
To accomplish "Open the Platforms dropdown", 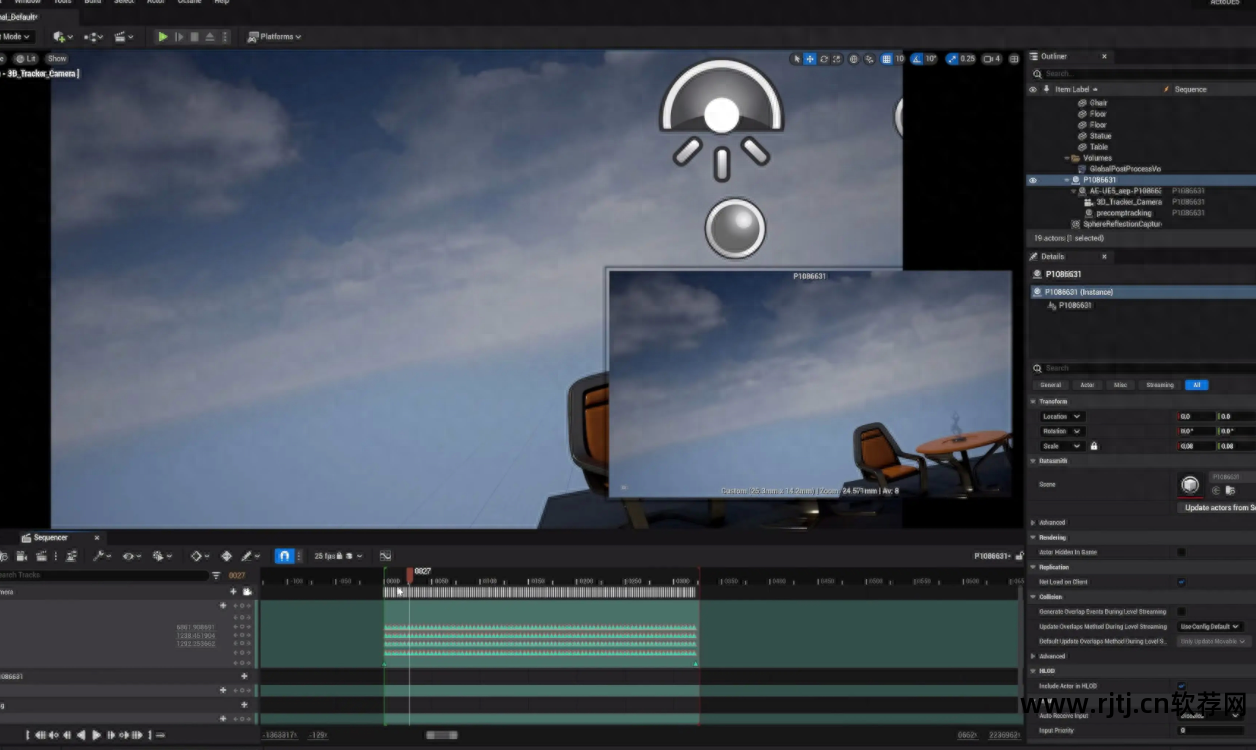I will tap(275, 37).
